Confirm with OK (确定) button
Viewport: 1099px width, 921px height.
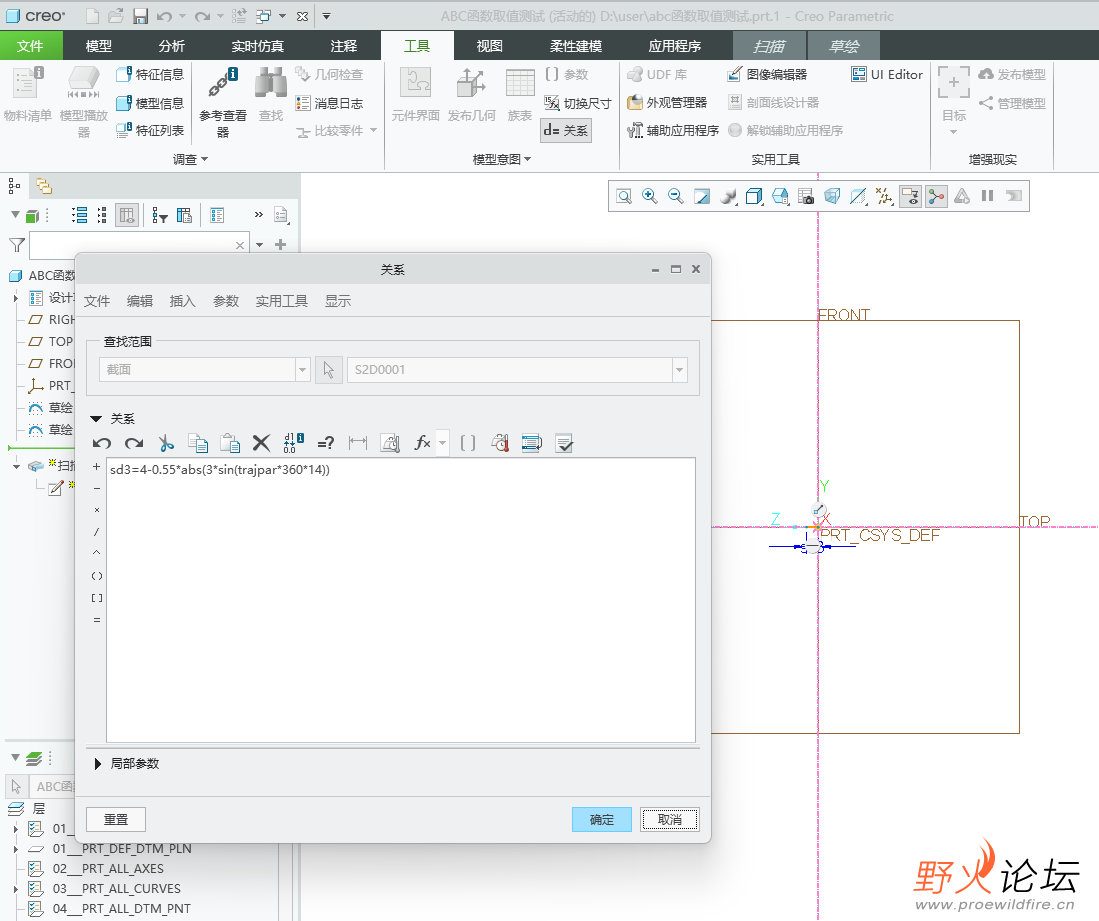point(602,819)
